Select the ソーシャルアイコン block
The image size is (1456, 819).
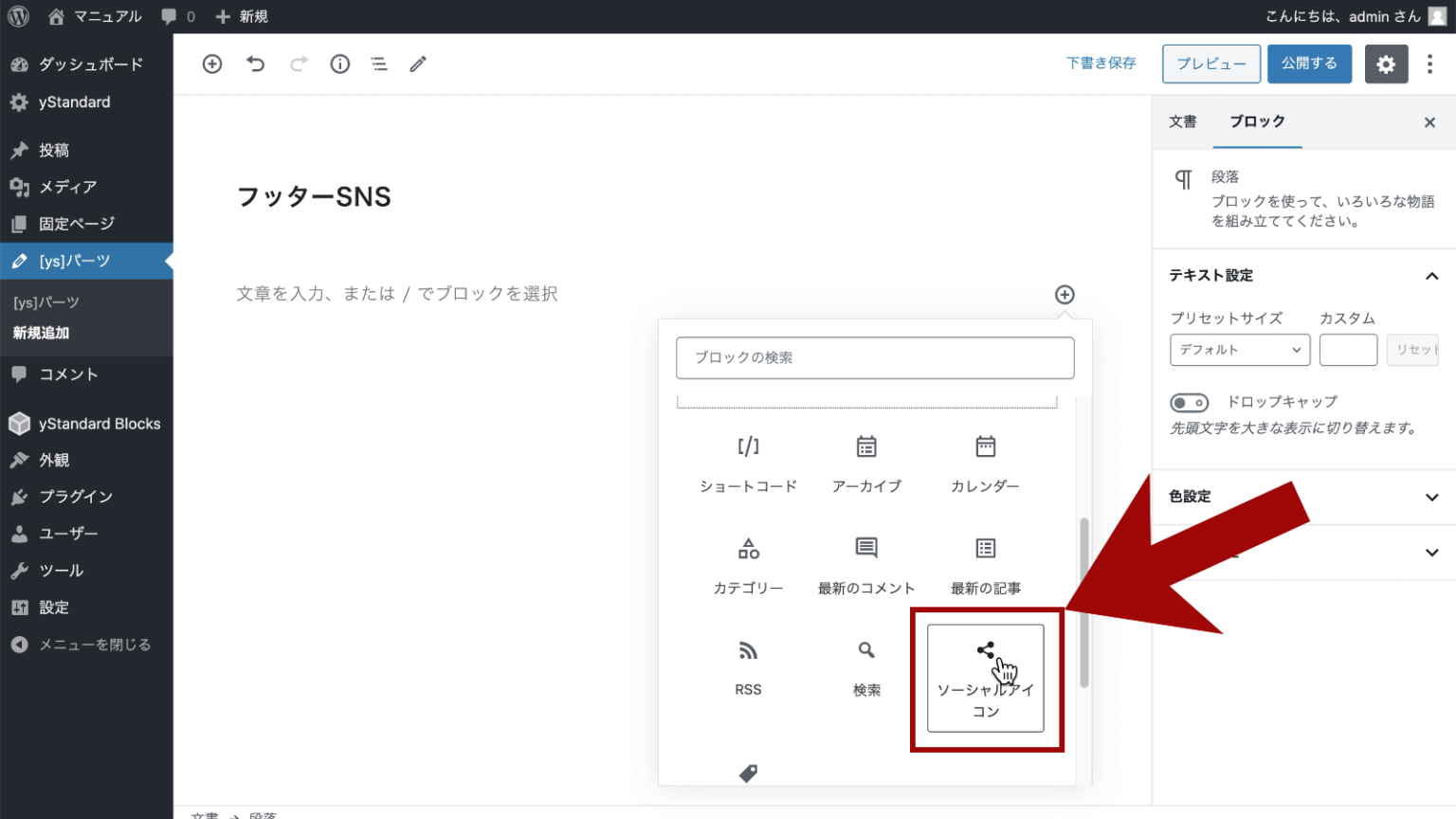985,678
